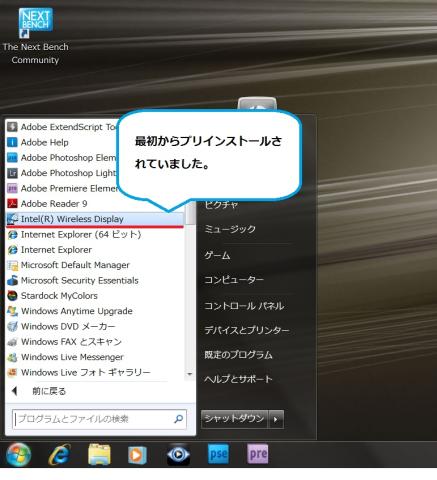The width and height of the screenshot is (437, 480).
Task: Open ゲーム in the Start menu
Action: click(x=217, y=255)
